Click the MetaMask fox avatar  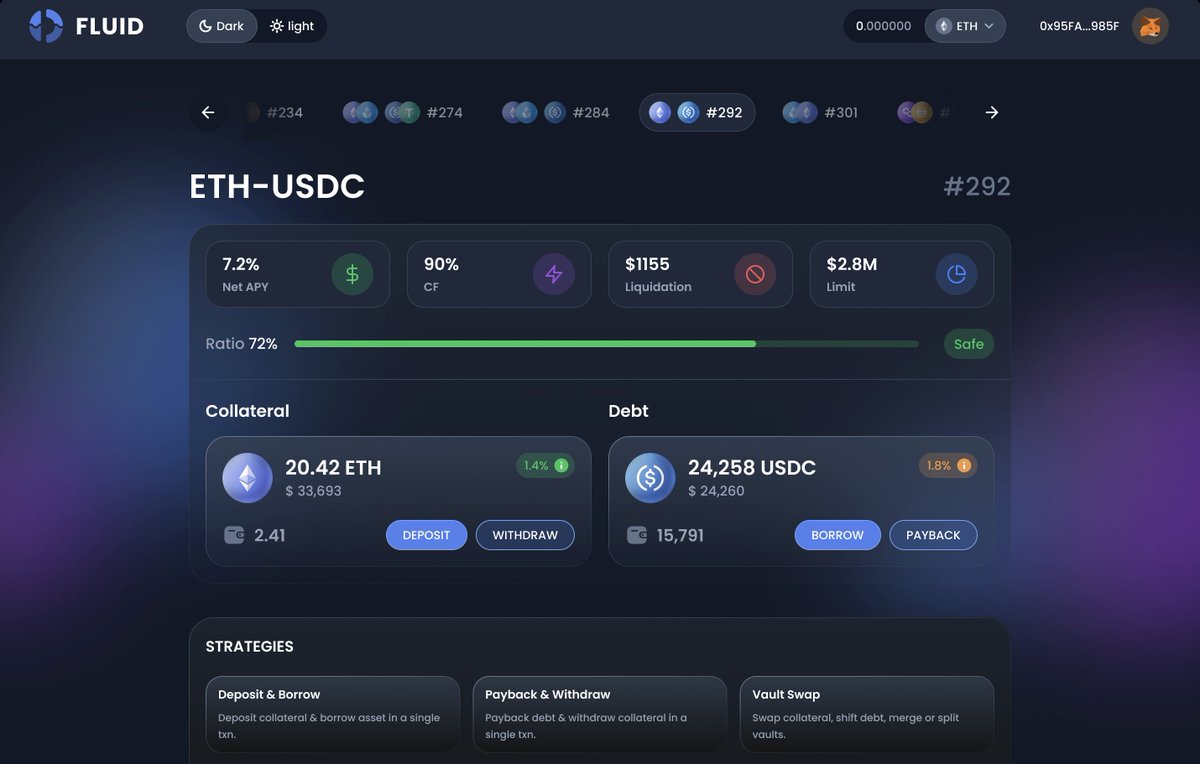pyautogui.click(x=1150, y=26)
